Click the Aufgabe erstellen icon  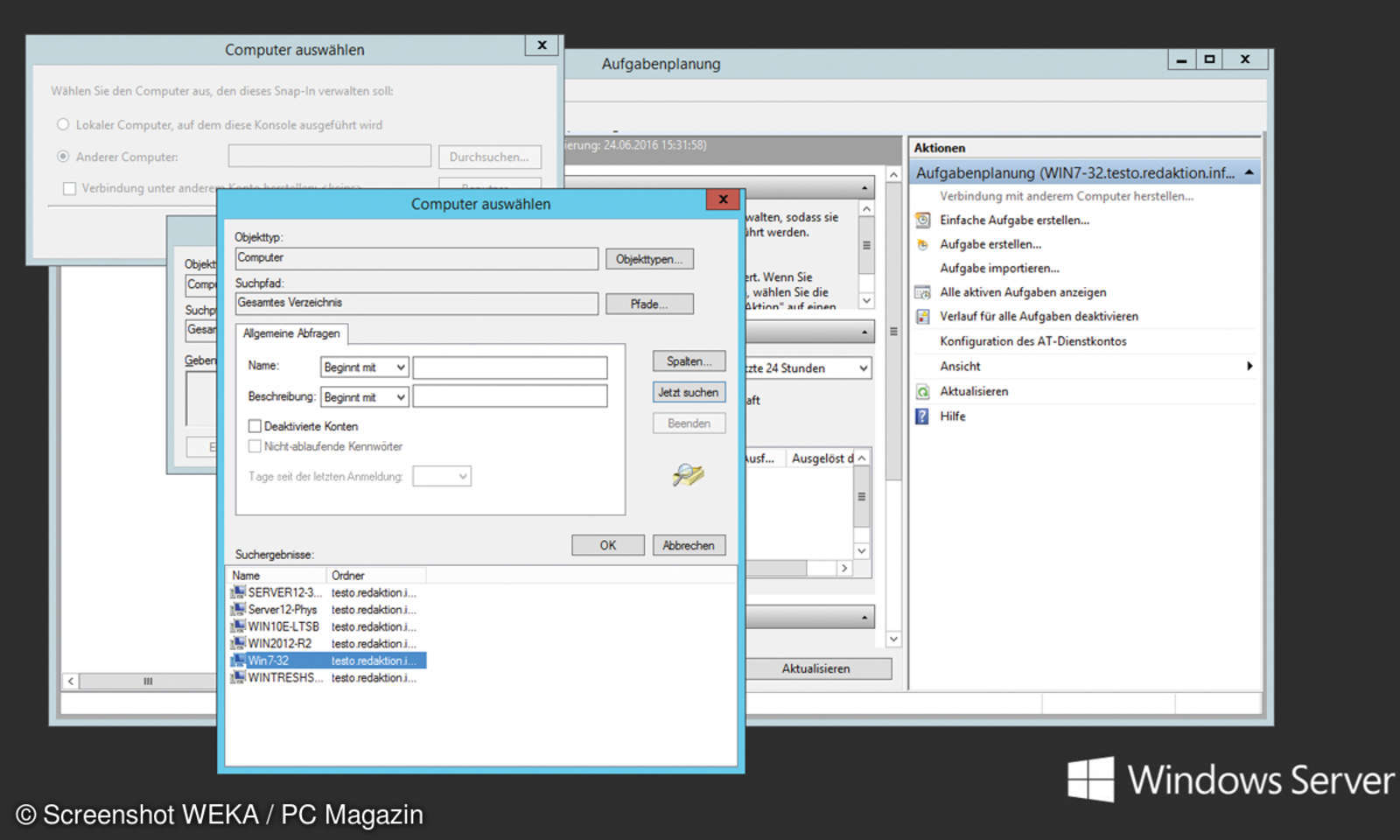point(921,244)
